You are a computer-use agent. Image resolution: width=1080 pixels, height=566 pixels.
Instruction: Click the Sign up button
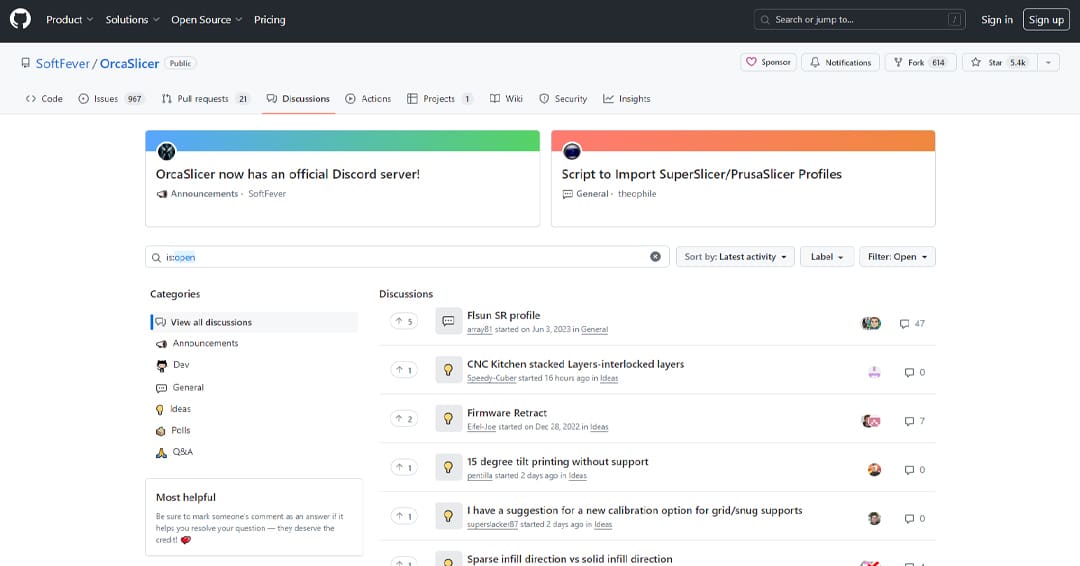coord(1046,20)
